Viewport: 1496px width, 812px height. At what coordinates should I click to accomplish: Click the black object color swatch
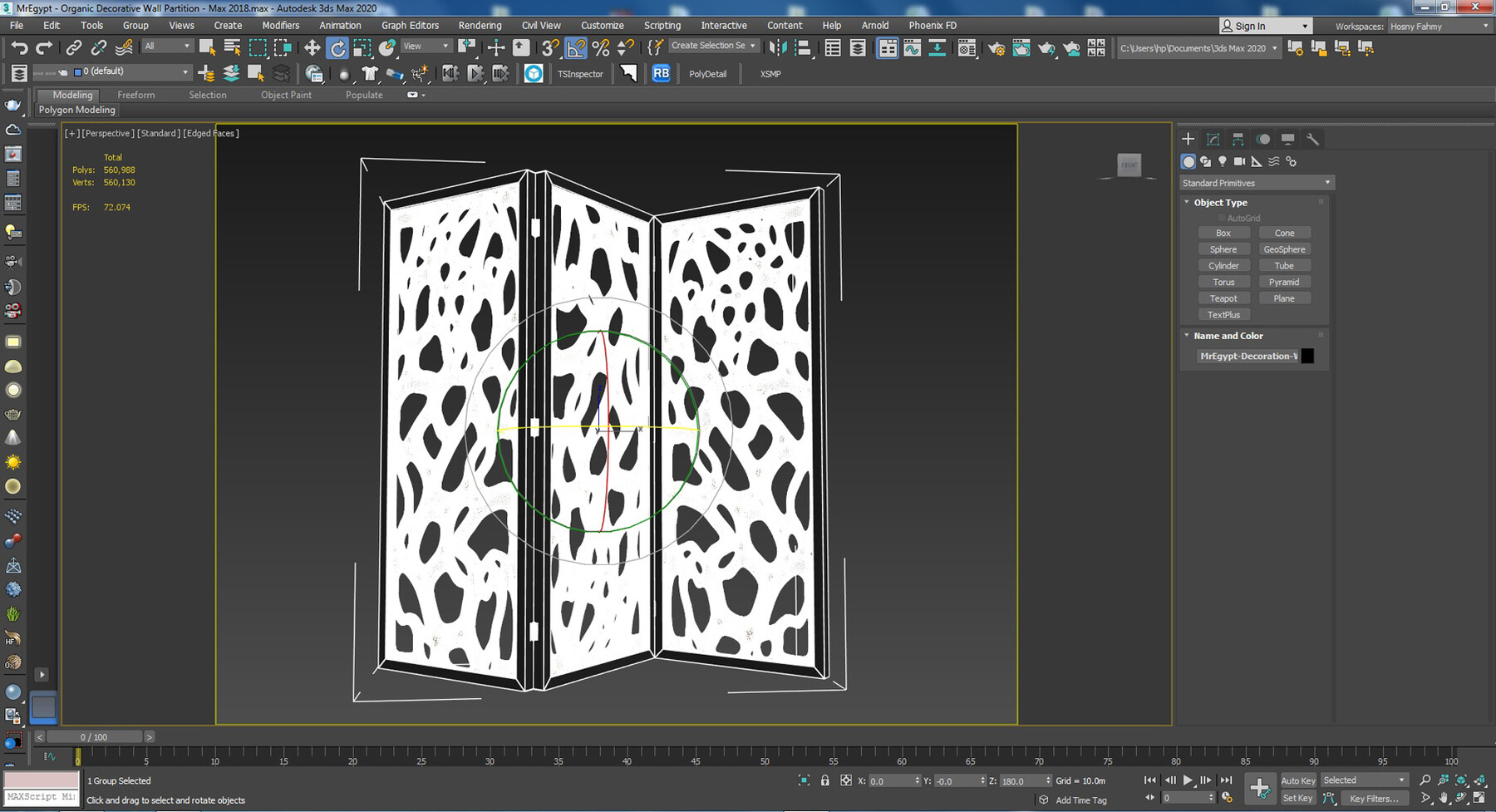pos(1307,357)
